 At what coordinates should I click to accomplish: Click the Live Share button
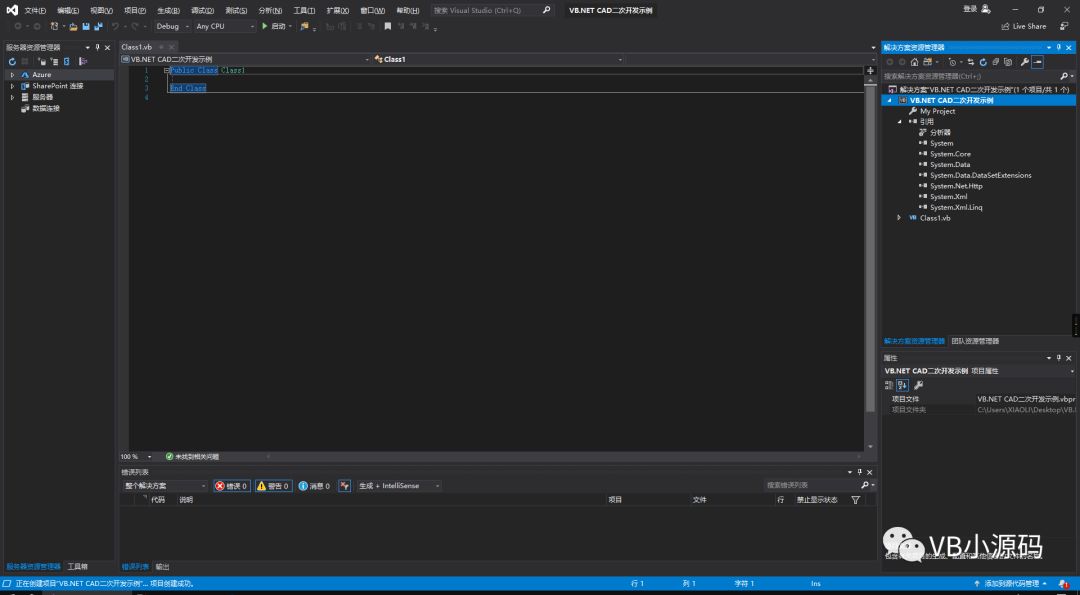click(x=1024, y=26)
